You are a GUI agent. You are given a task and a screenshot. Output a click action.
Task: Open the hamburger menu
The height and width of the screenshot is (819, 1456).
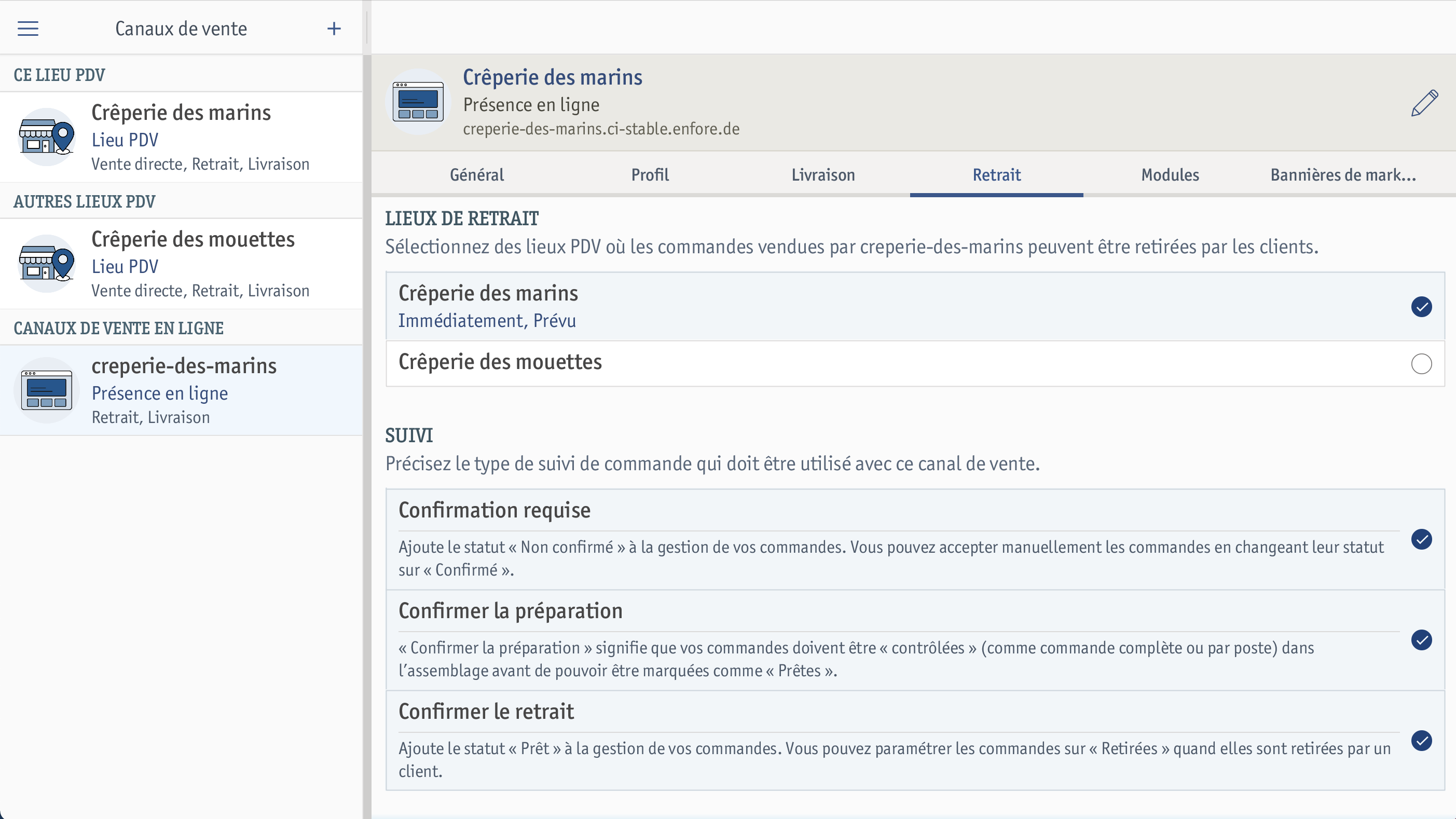pyautogui.click(x=28, y=28)
